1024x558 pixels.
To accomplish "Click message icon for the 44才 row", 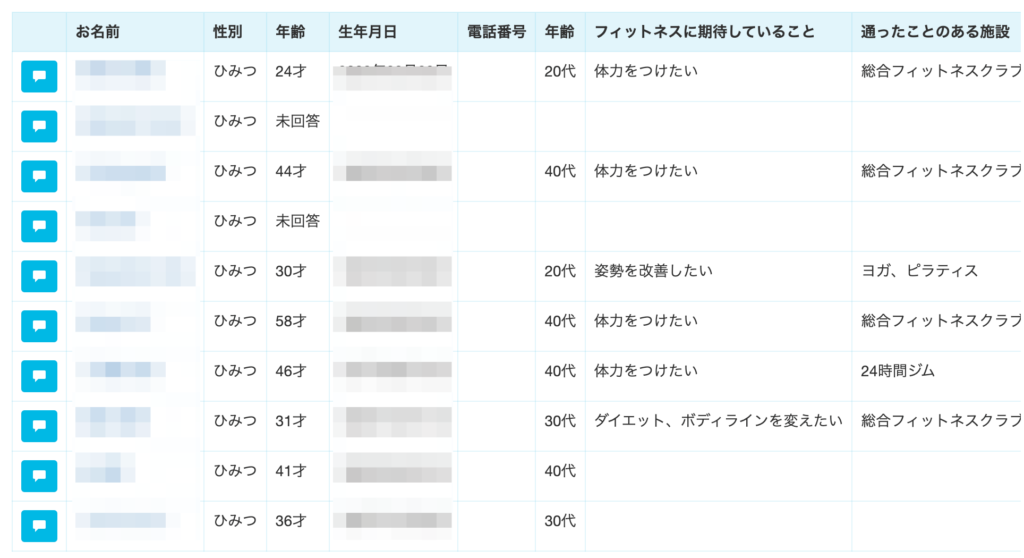I will click(x=39, y=176).
